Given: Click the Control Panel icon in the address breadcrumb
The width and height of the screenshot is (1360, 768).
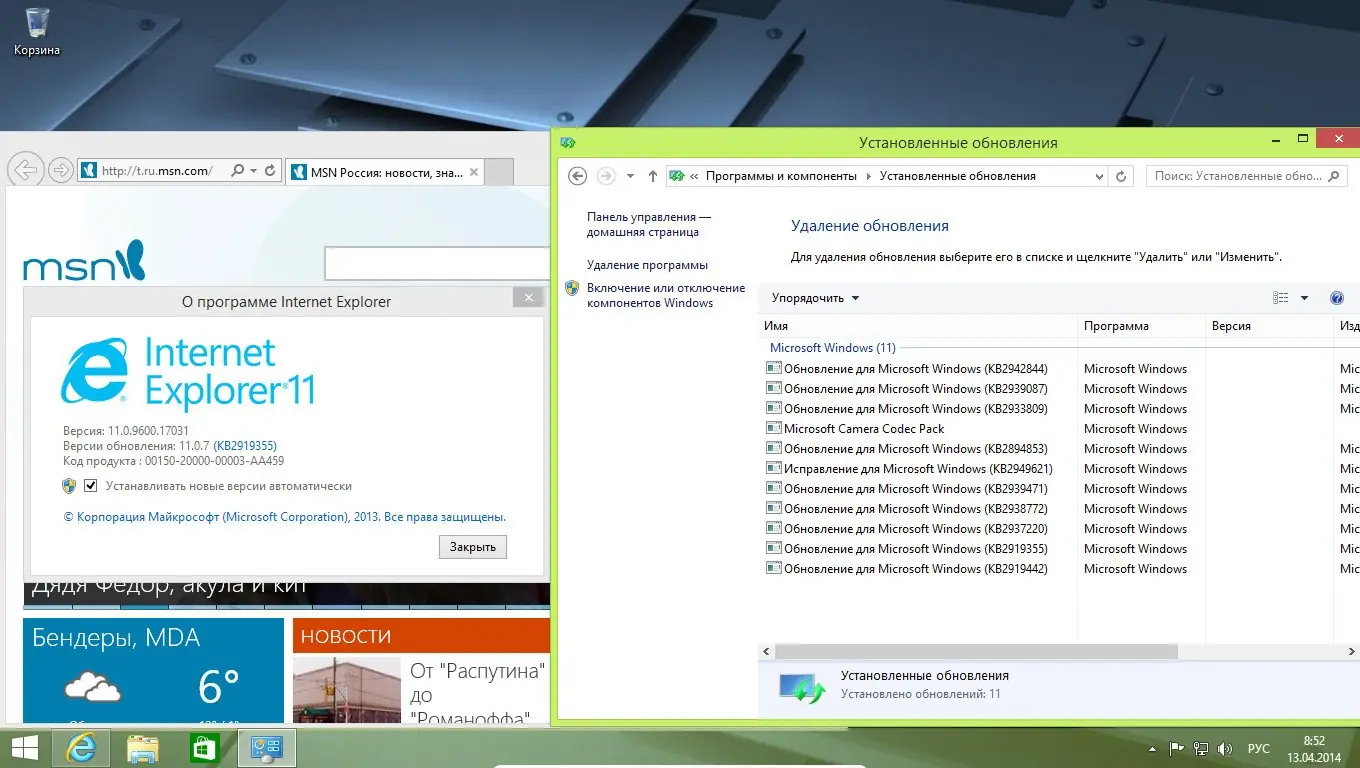Looking at the screenshot, I should click(x=675, y=176).
